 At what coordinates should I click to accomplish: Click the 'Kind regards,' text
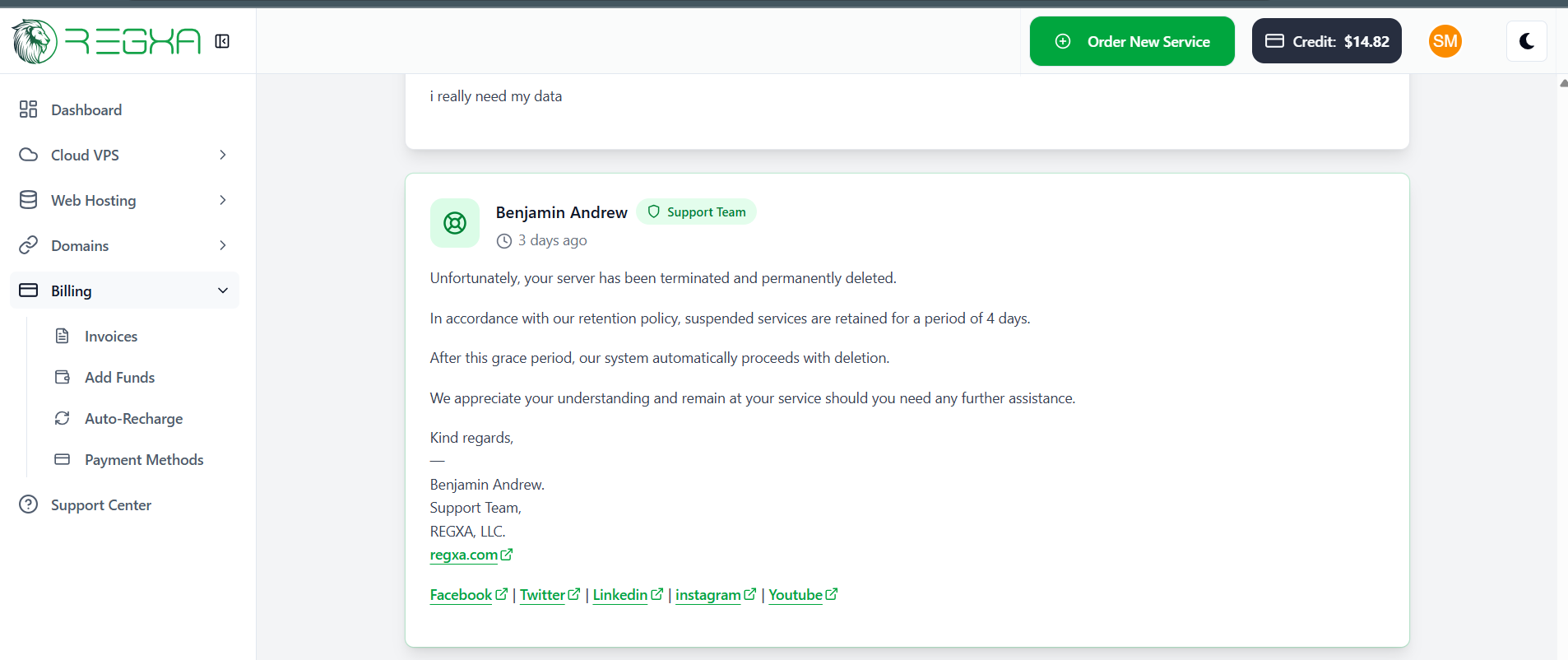click(x=471, y=438)
